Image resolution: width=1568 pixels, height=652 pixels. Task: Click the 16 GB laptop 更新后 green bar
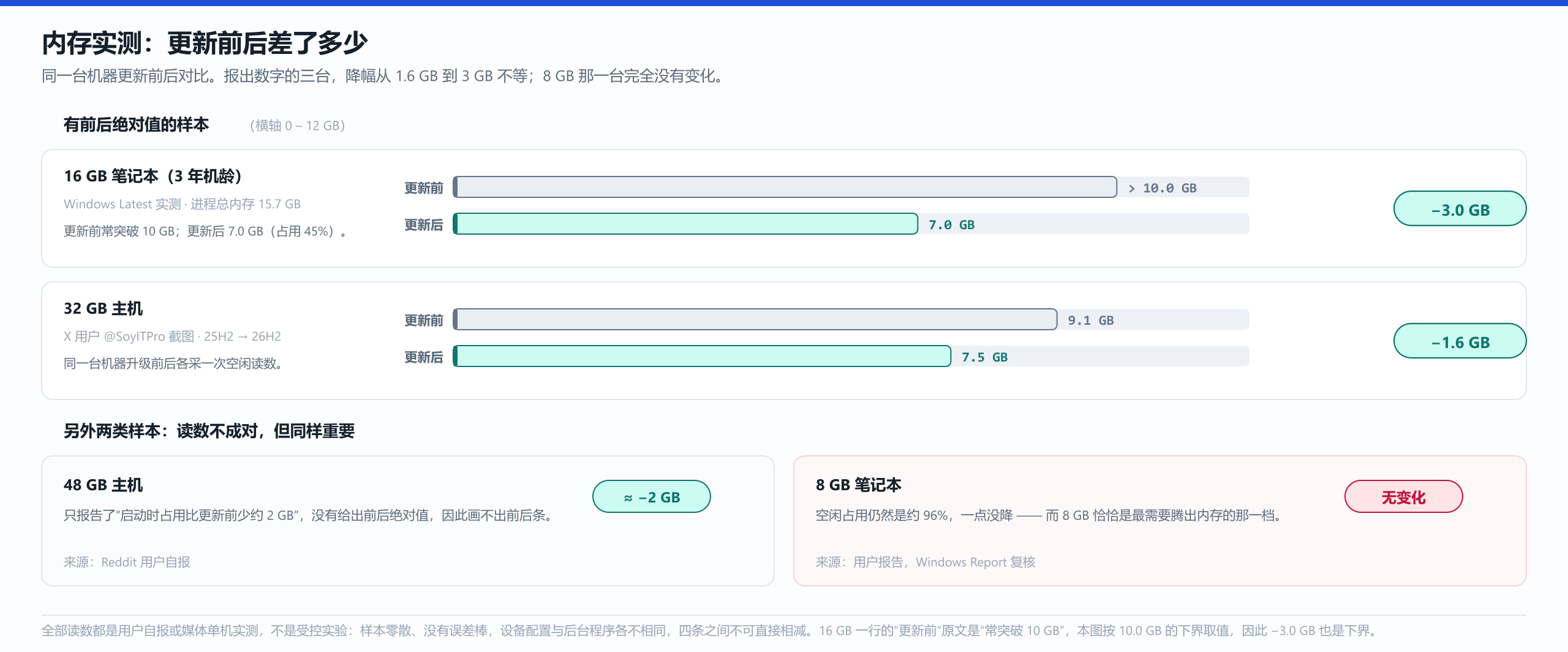click(x=685, y=224)
